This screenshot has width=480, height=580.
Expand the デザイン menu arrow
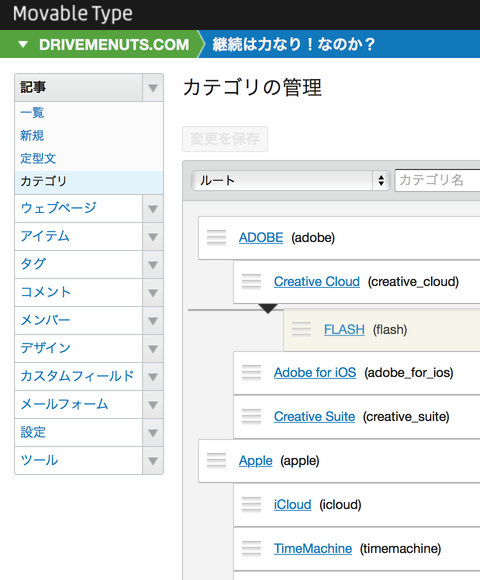tap(153, 348)
